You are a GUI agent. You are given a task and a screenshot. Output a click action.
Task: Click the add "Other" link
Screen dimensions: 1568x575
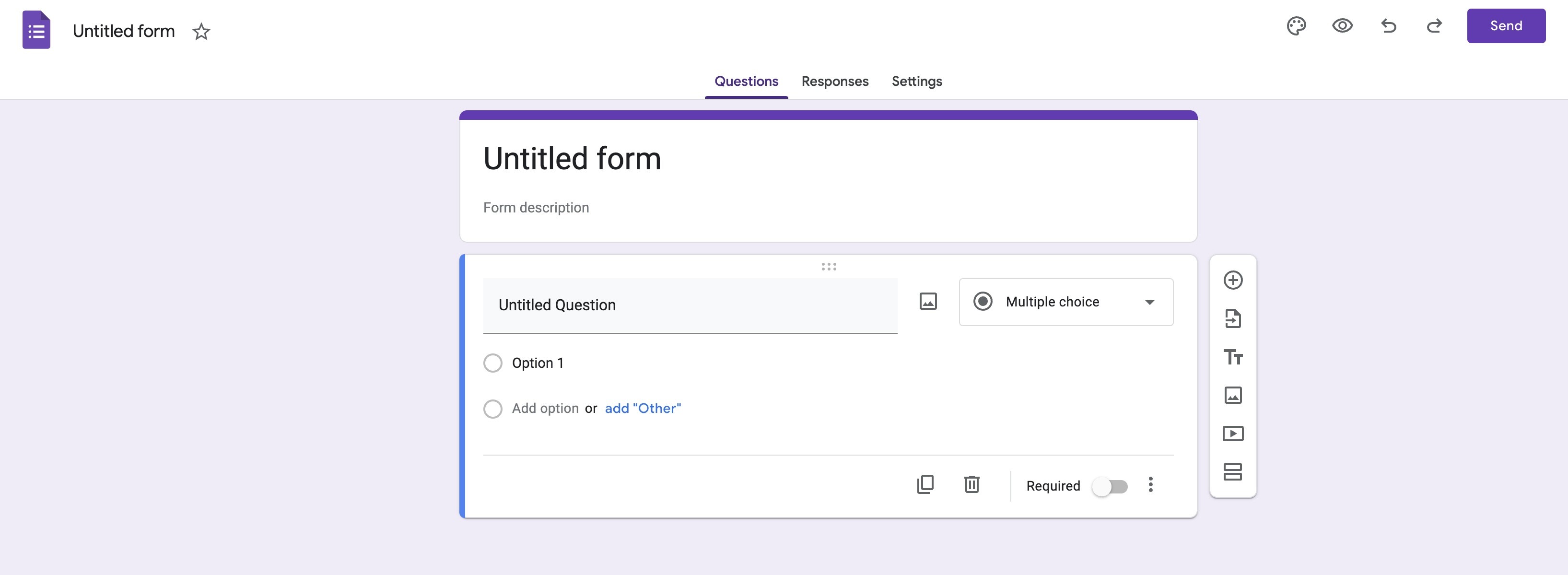pyautogui.click(x=643, y=408)
